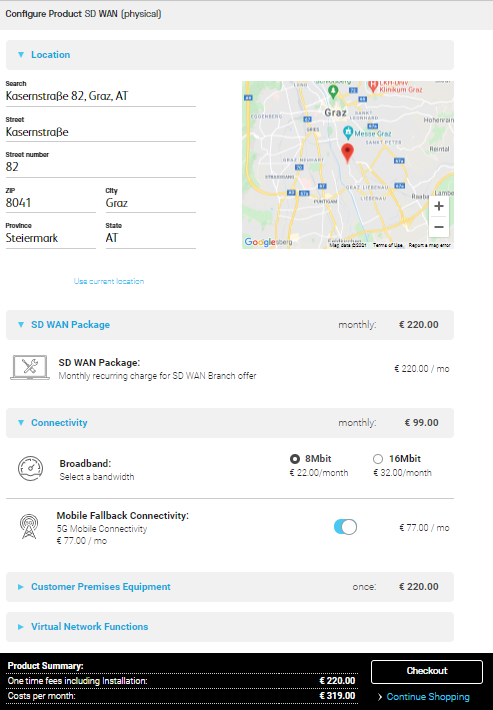Click the One time fees € 220.00 value

click(337, 681)
